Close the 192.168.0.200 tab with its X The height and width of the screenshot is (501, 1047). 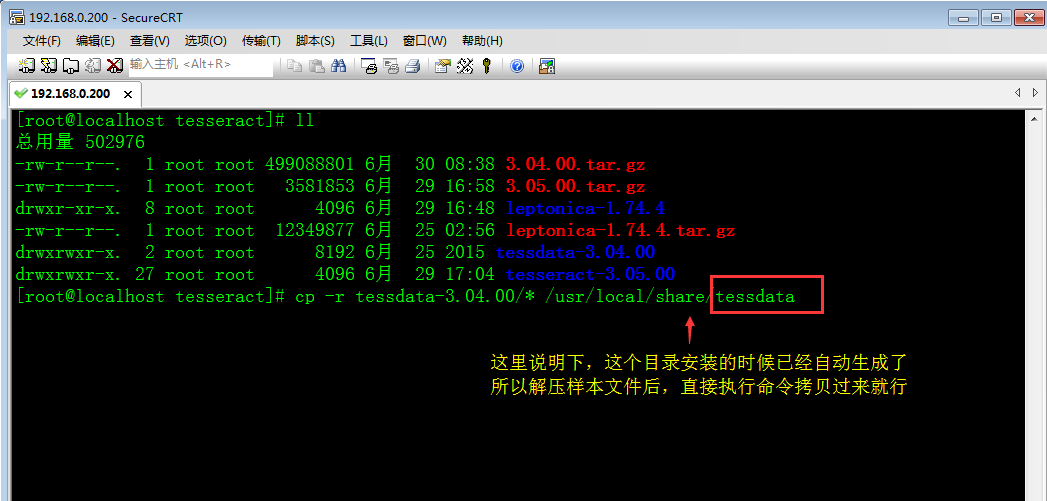[x=128, y=95]
